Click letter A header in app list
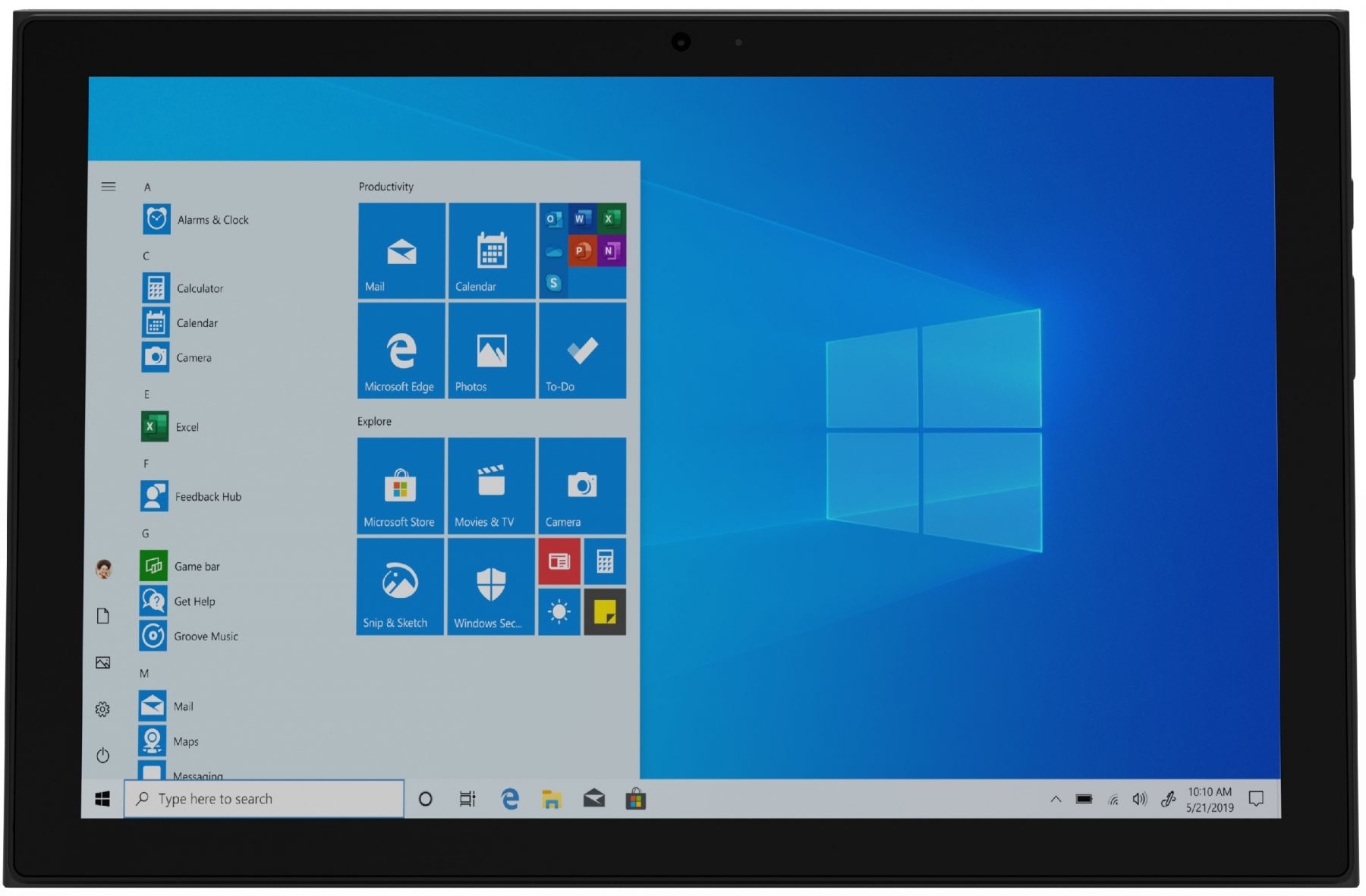Image resolution: width=1366 pixels, height=896 pixels. pyautogui.click(x=147, y=187)
